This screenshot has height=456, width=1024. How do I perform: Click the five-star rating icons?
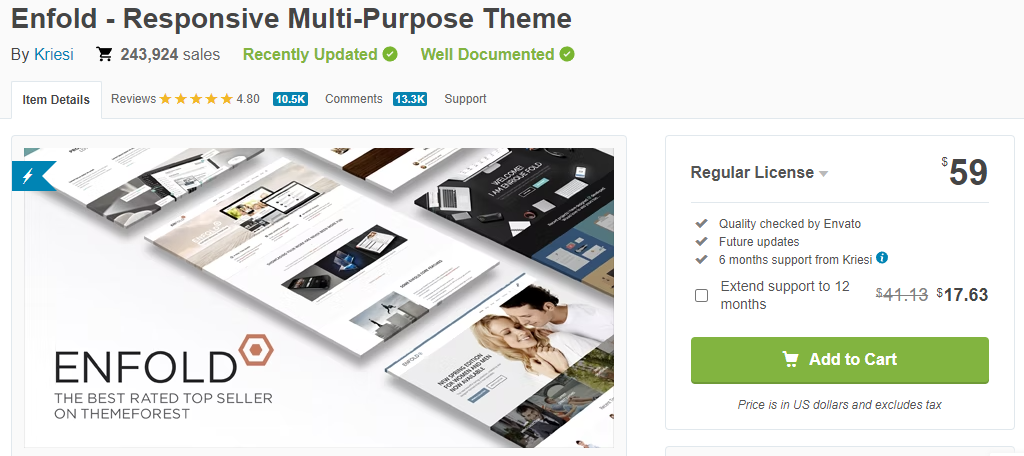click(x=196, y=99)
